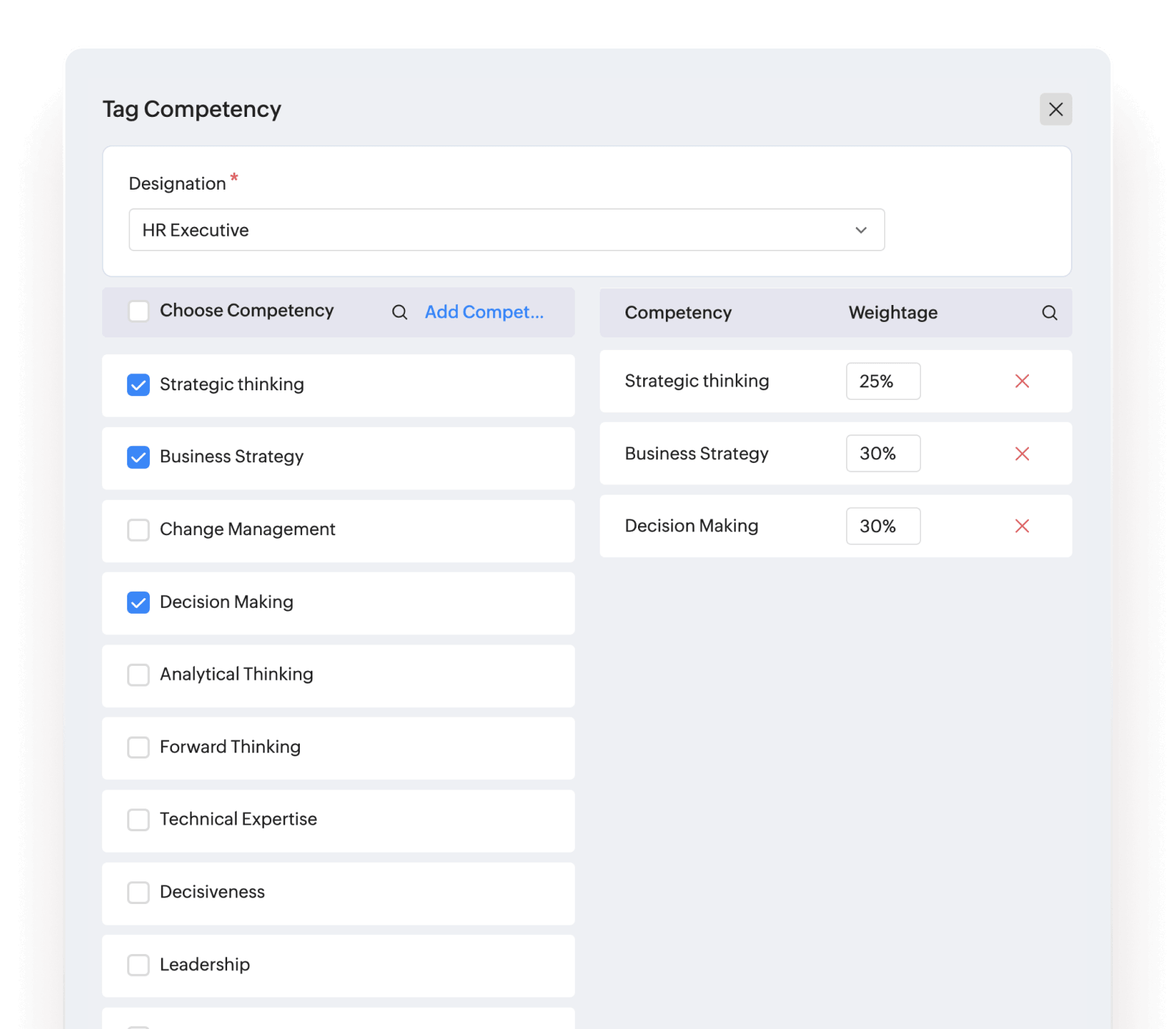The width and height of the screenshot is (1176, 1029).
Task: Remove Strategic thinking with the red X
Action: tap(1022, 381)
